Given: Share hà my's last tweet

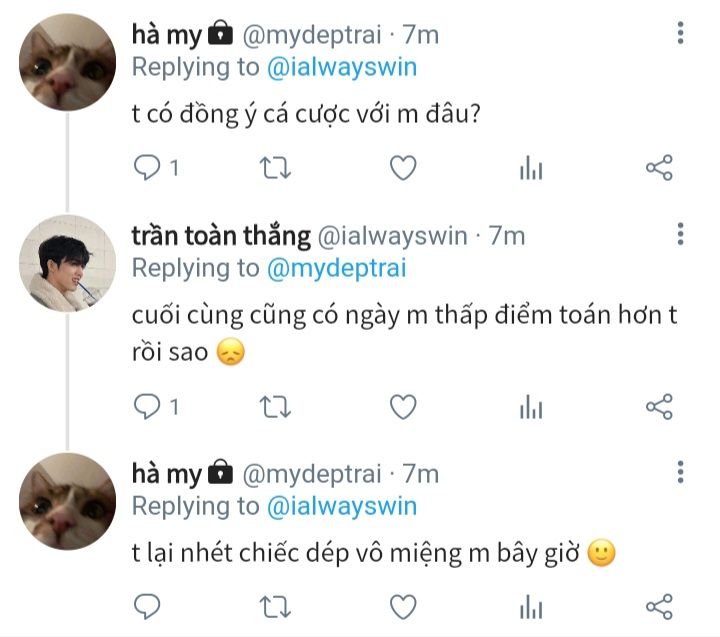Looking at the screenshot, I should coord(659,607).
